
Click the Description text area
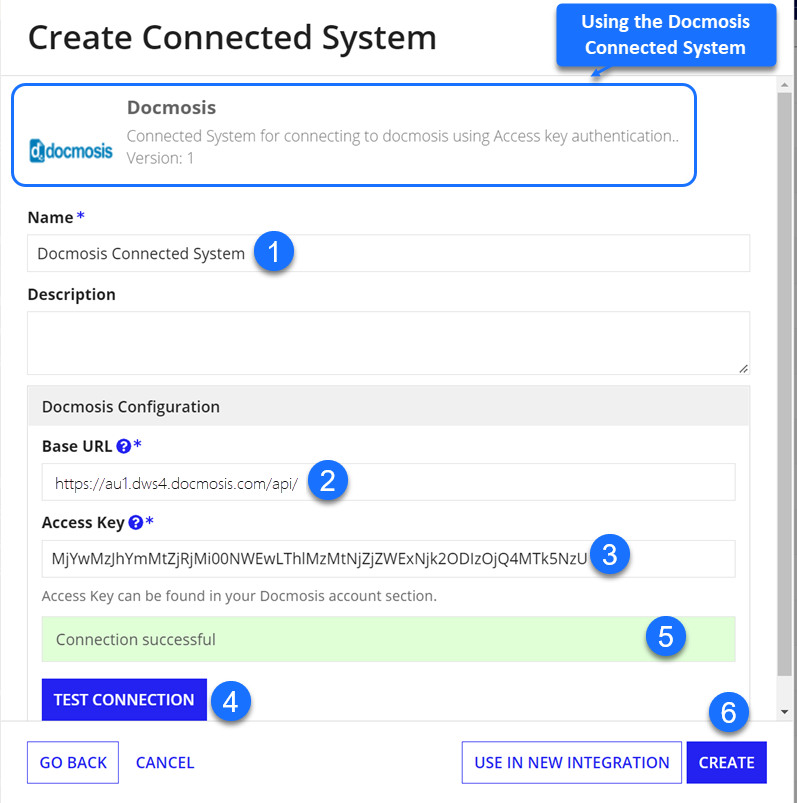pos(388,343)
